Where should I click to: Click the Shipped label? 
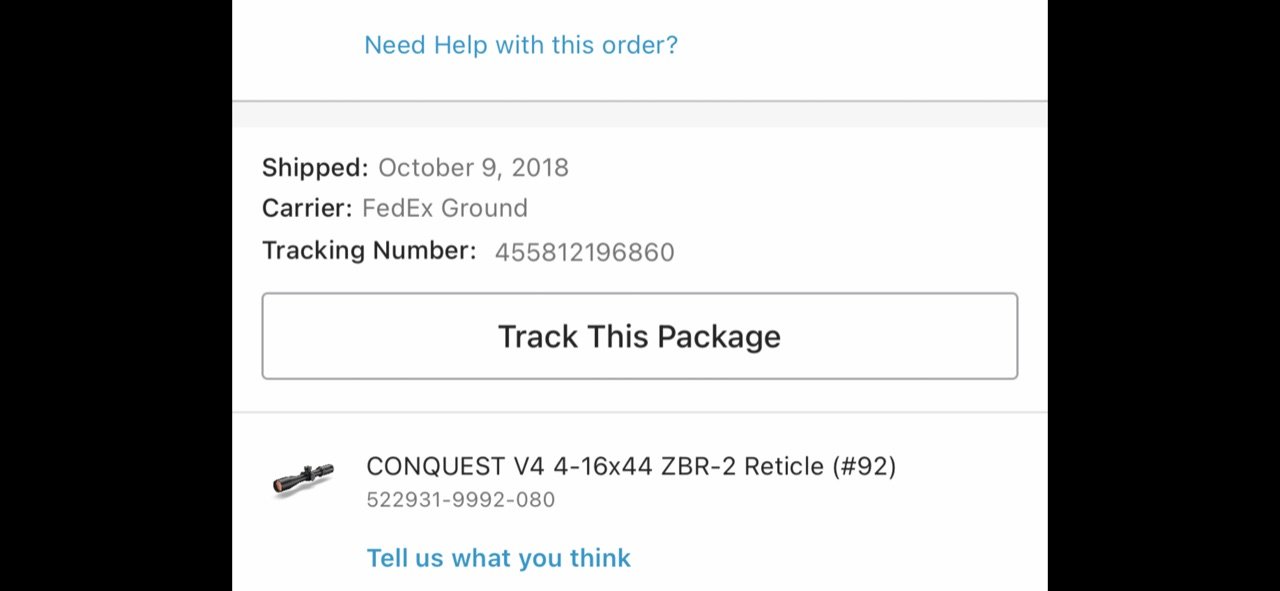pos(315,167)
